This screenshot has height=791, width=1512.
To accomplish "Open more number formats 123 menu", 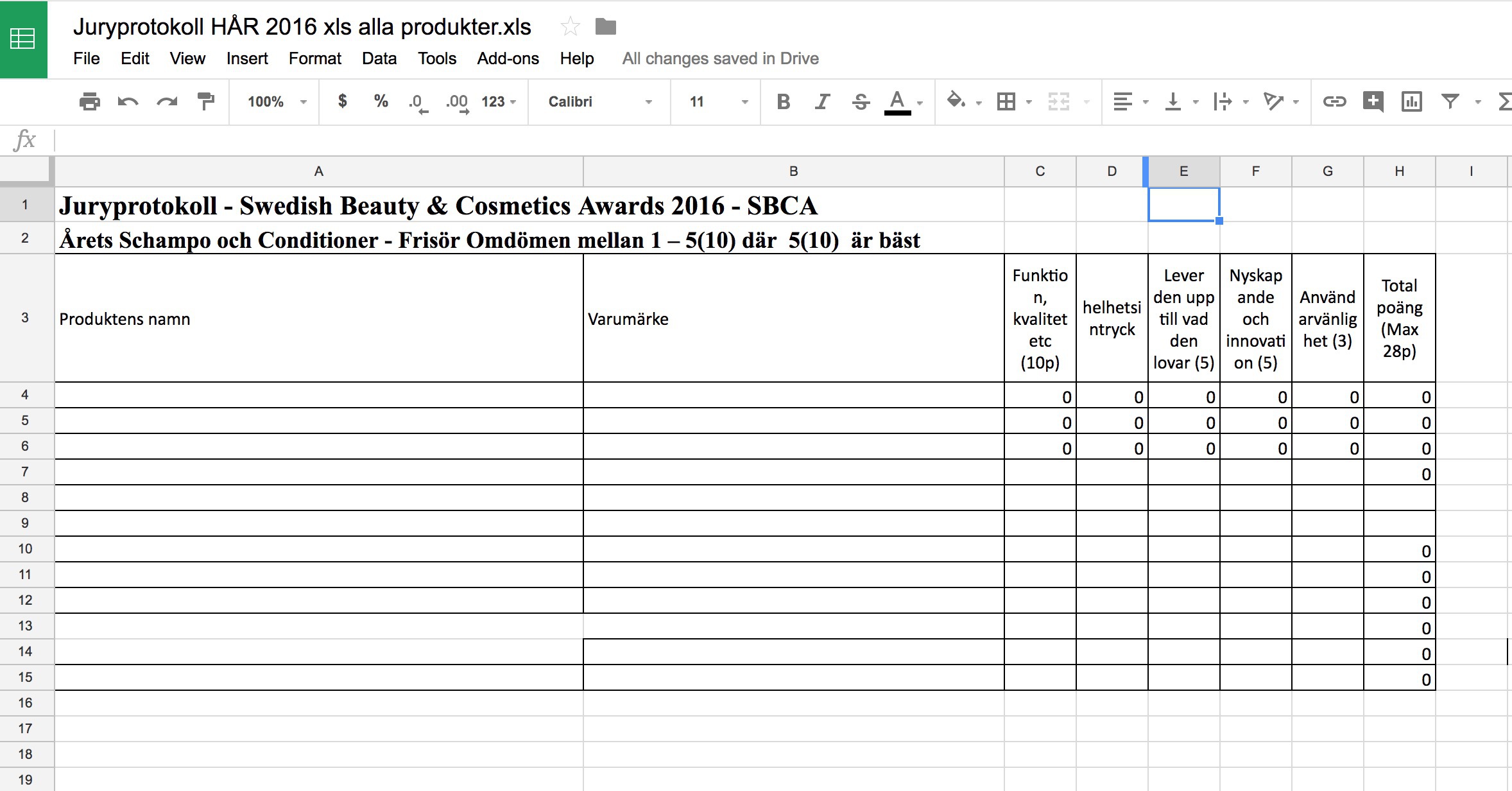I will coord(499,101).
